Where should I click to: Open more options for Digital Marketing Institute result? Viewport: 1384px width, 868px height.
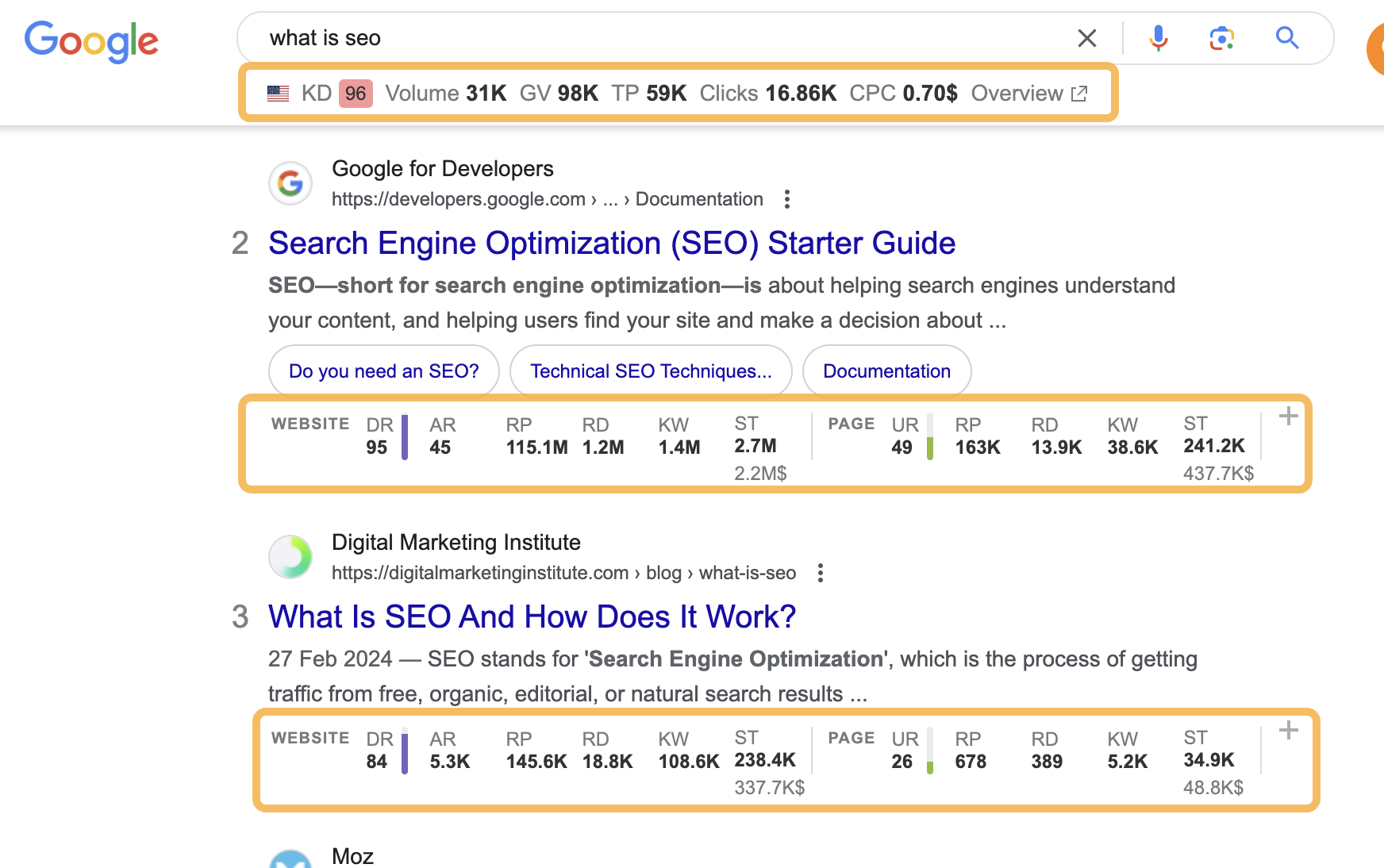click(x=821, y=573)
